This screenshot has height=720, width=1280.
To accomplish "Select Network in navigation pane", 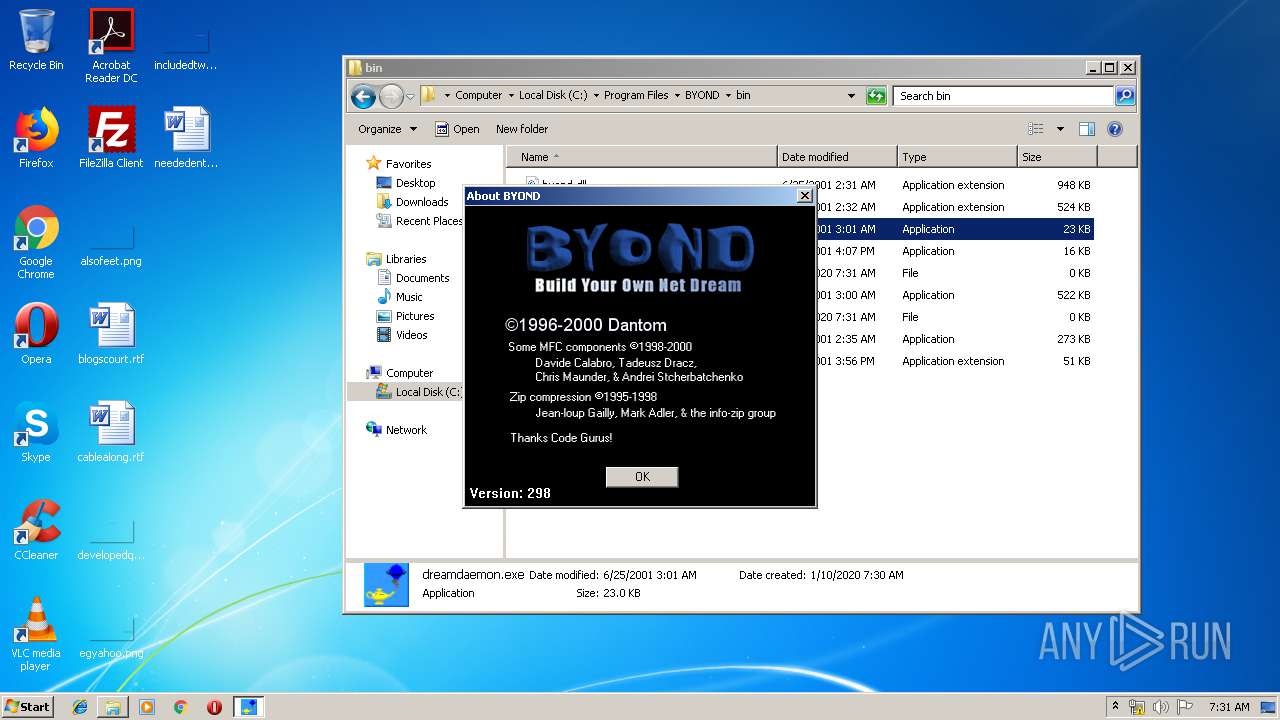I will pos(396,430).
